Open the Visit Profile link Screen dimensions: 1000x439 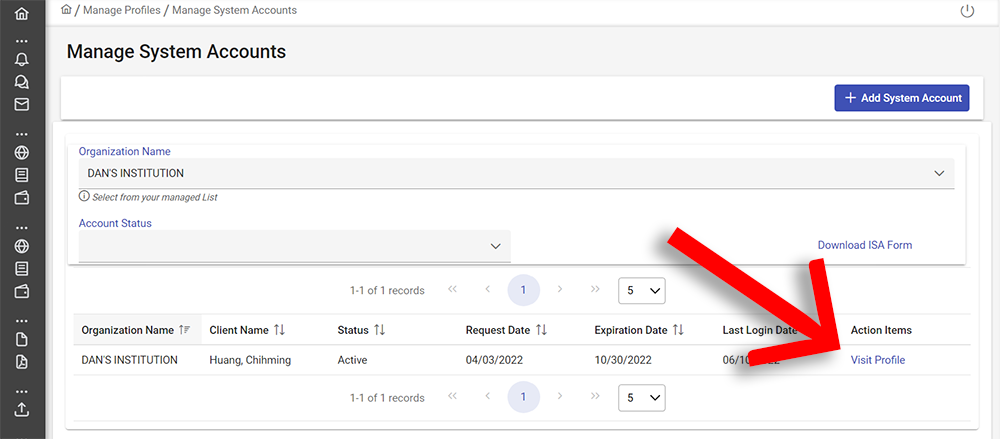(x=877, y=360)
